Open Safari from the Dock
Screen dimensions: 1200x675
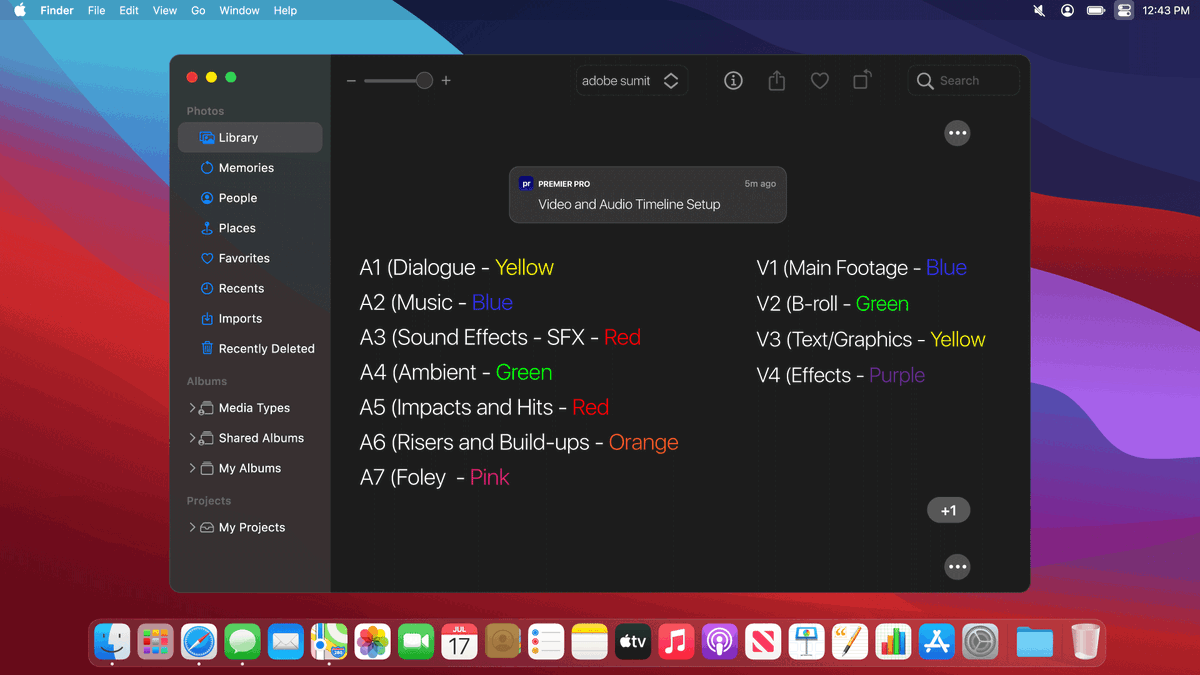tap(199, 642)
